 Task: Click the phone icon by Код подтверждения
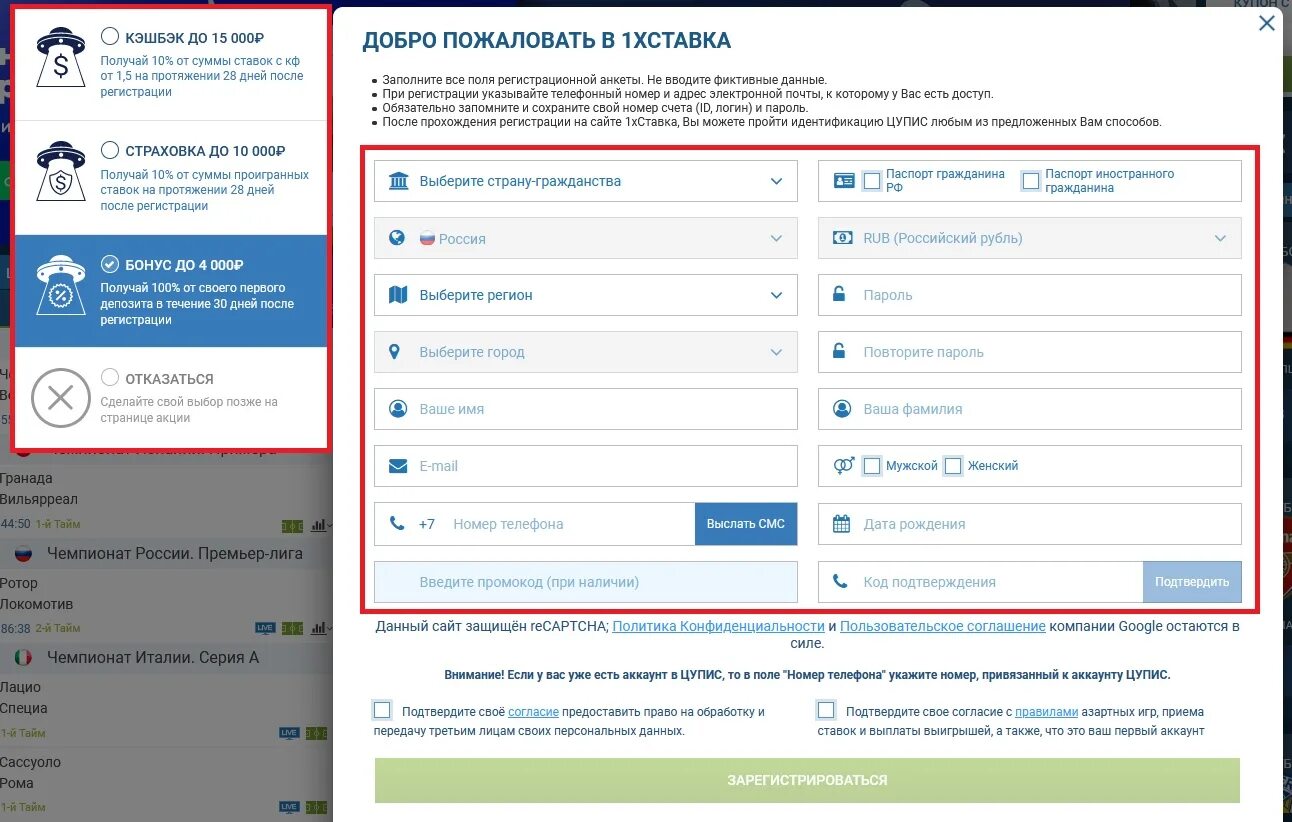(841, 581)
